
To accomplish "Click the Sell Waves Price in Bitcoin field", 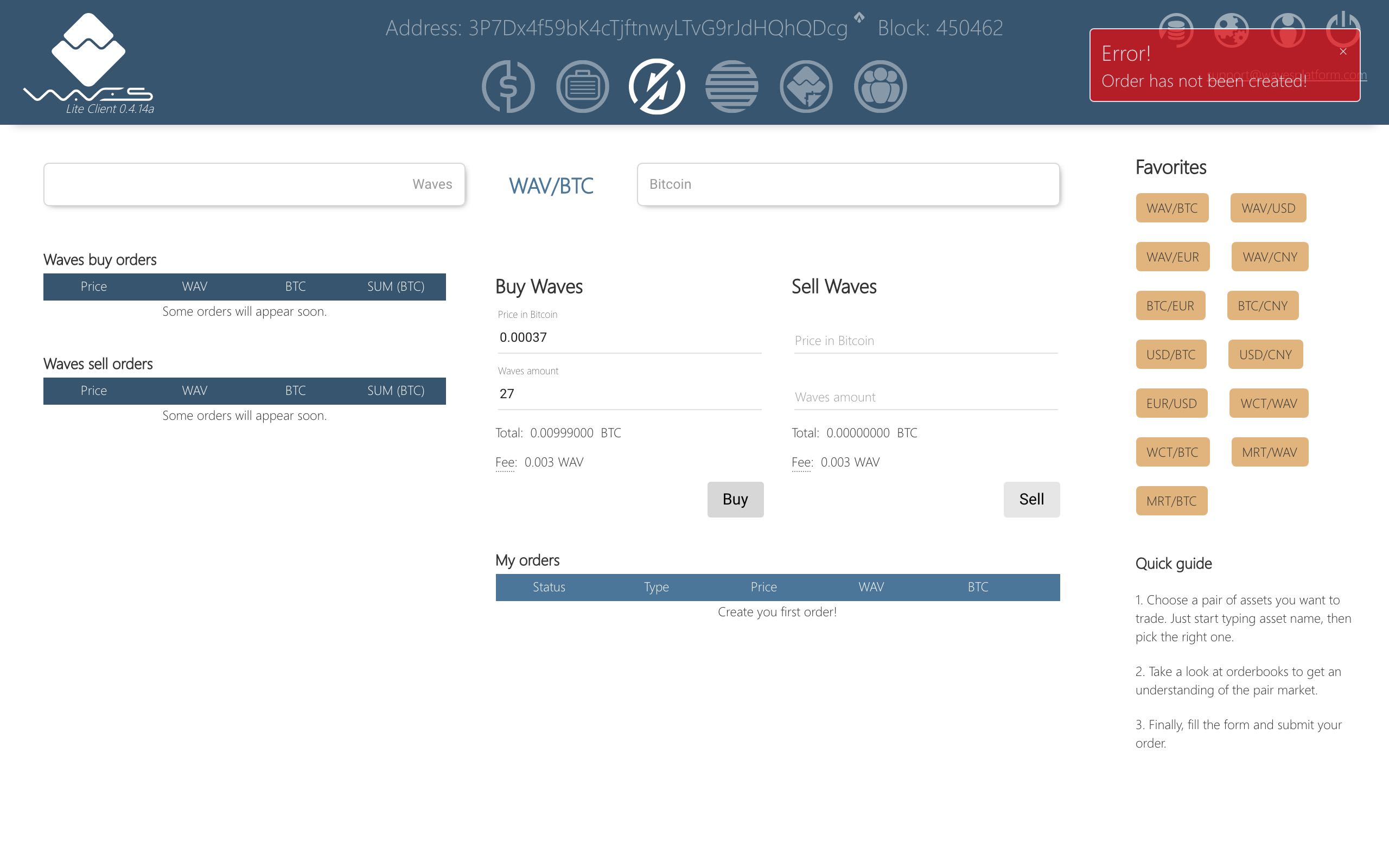I will pyautogui.click(x=925, y=341).
